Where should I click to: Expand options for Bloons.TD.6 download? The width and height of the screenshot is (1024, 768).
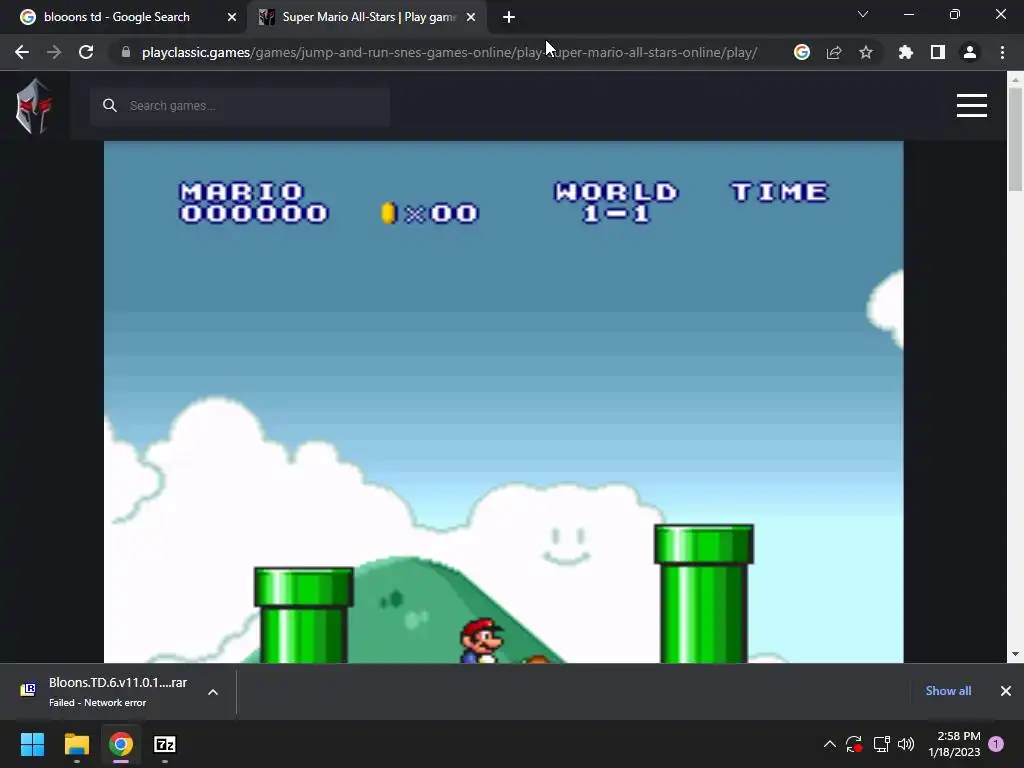point(213,692)
